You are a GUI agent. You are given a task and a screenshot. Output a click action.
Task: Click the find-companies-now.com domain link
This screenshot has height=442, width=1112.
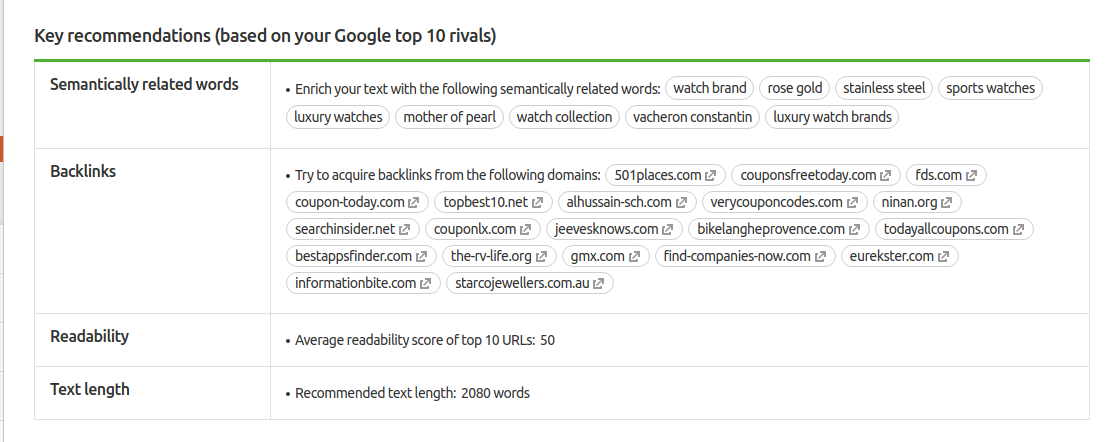pyautogui.click(x=737, y=256)
